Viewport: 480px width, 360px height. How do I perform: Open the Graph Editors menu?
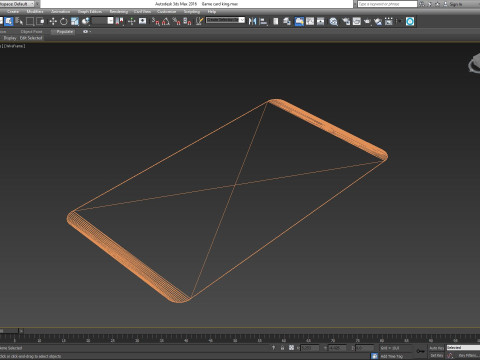coord(90,12)
